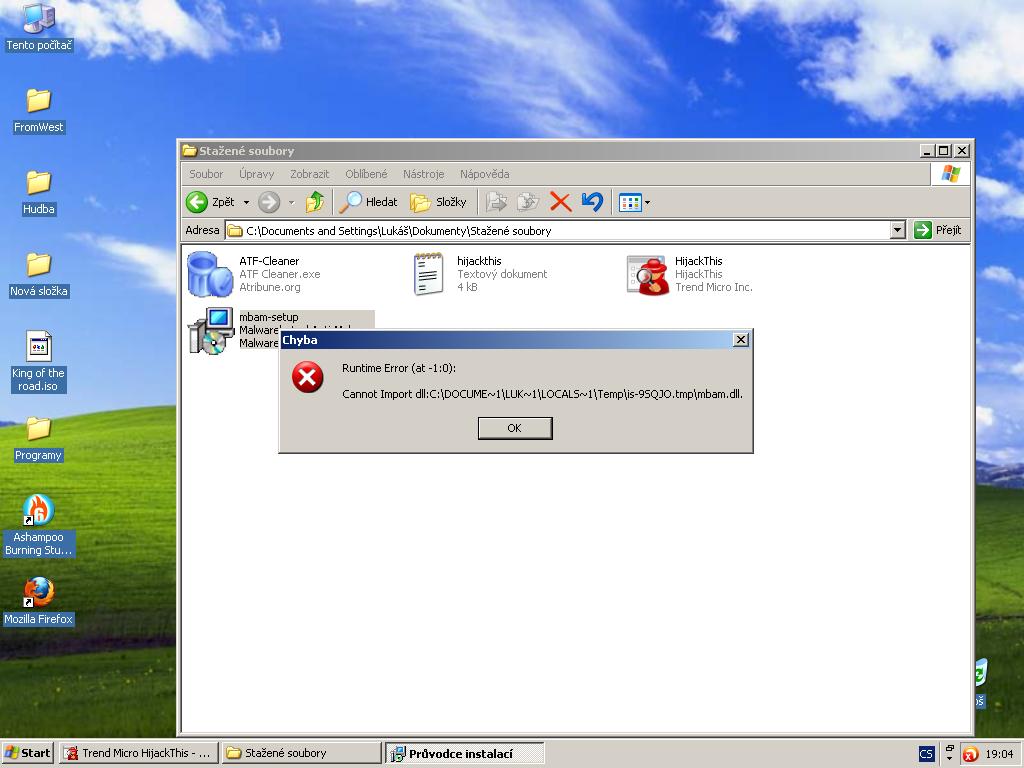Click the Přejít go button

[x=938, y=231]
